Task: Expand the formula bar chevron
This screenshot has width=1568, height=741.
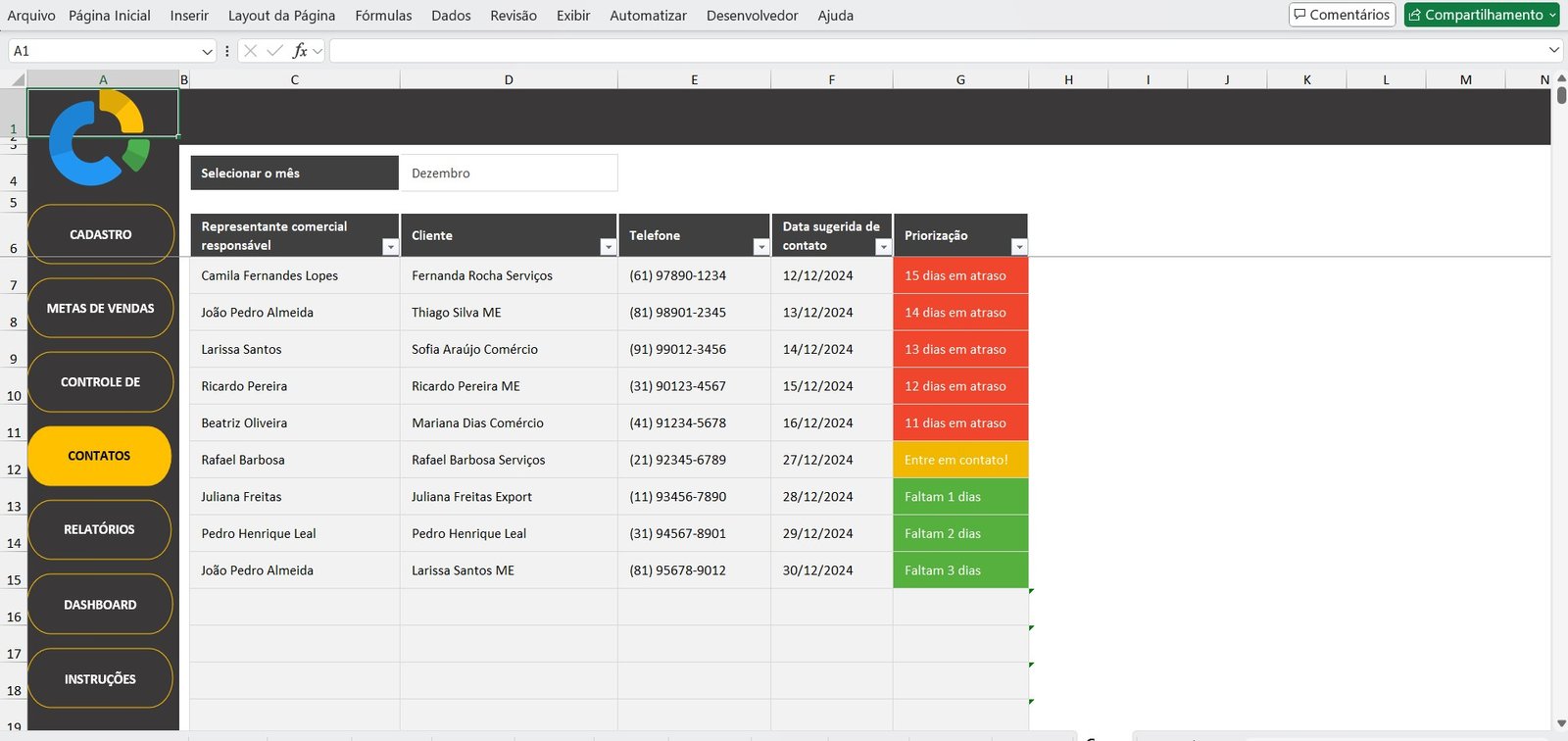Action: (x=1553, y=50)
